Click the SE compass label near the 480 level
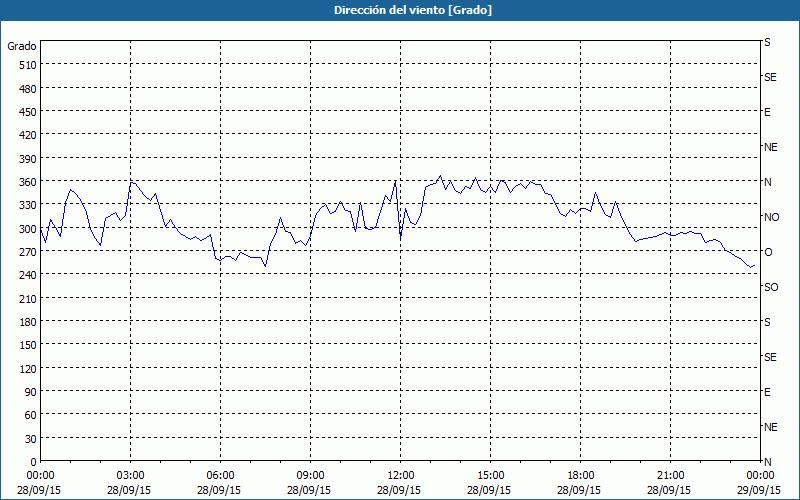The width and height of the screenshot is (800, 500). [x=770, y=77]
